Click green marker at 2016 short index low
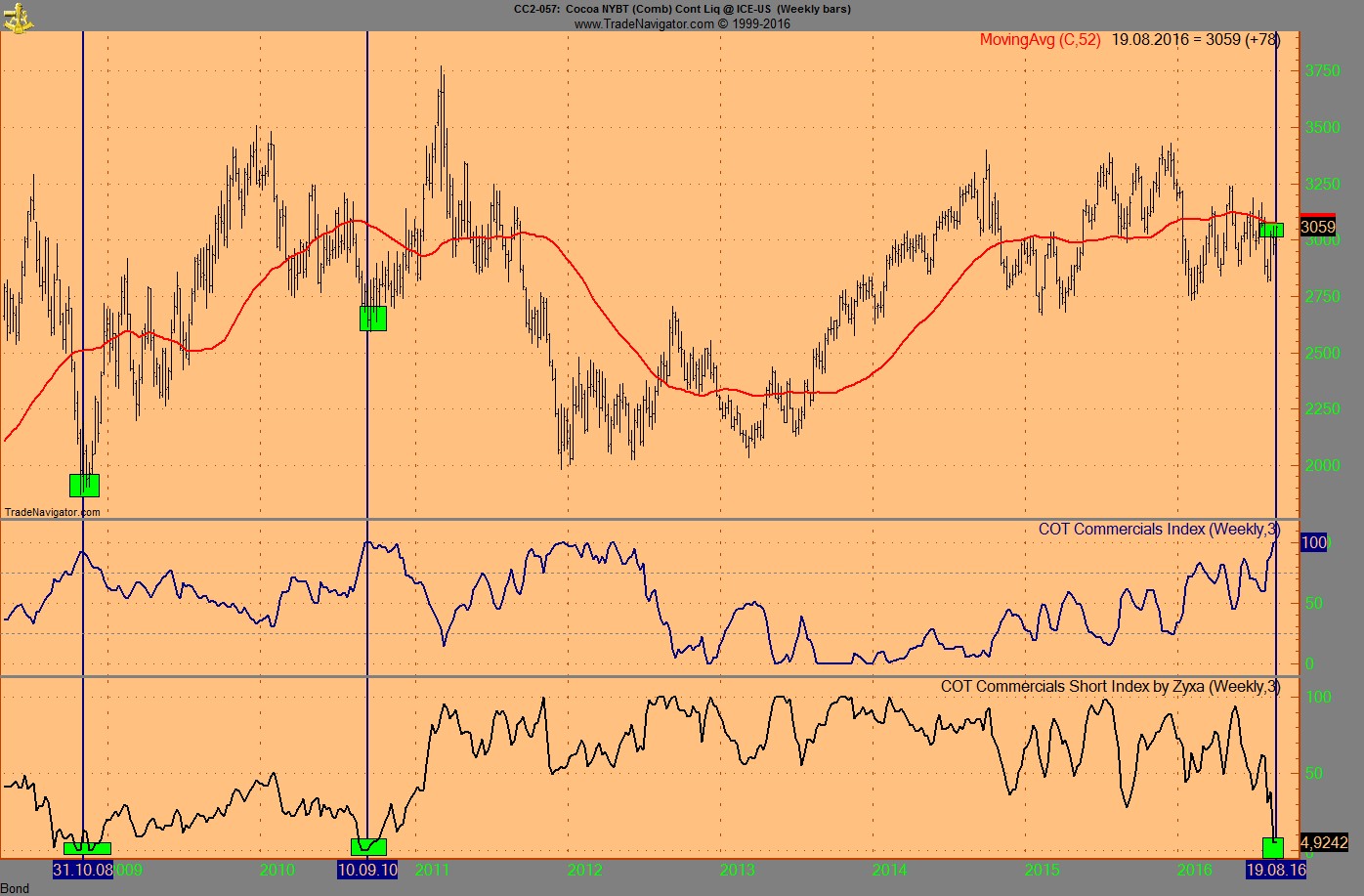Viewport: 1364px width, 896px height. point(1273,847)
